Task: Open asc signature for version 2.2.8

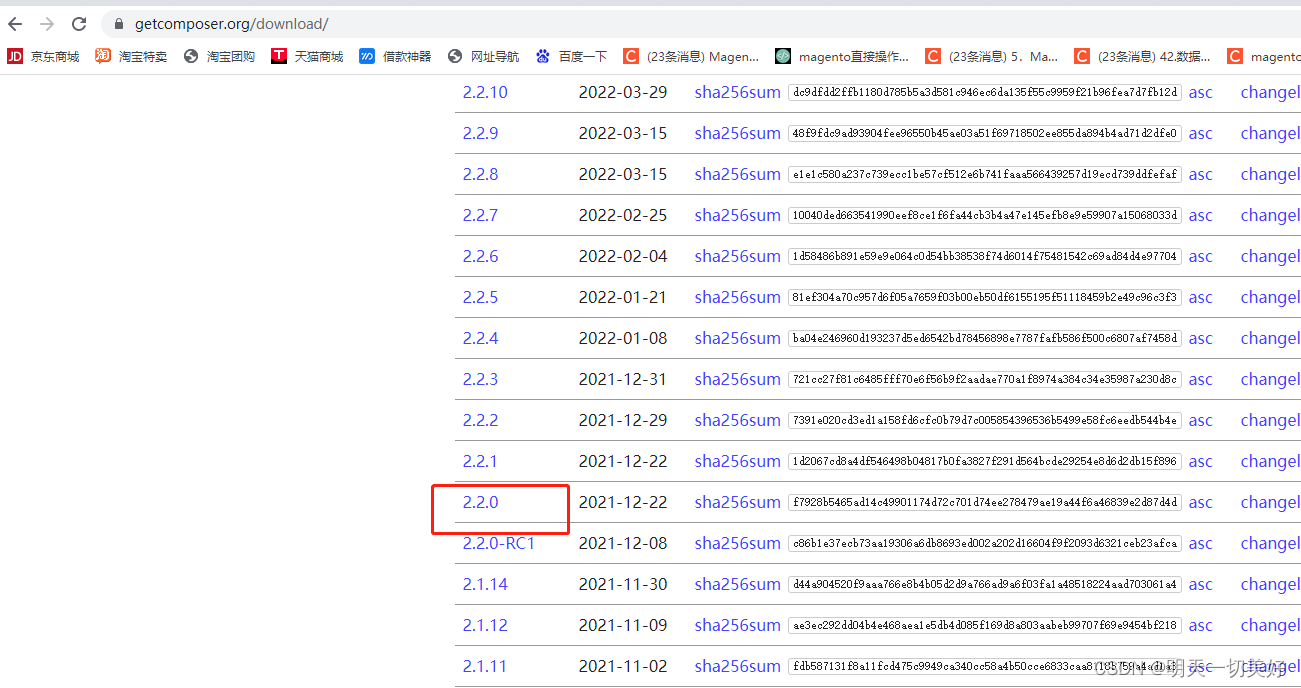Action: pyautogui.click(x=1200, y=174)
